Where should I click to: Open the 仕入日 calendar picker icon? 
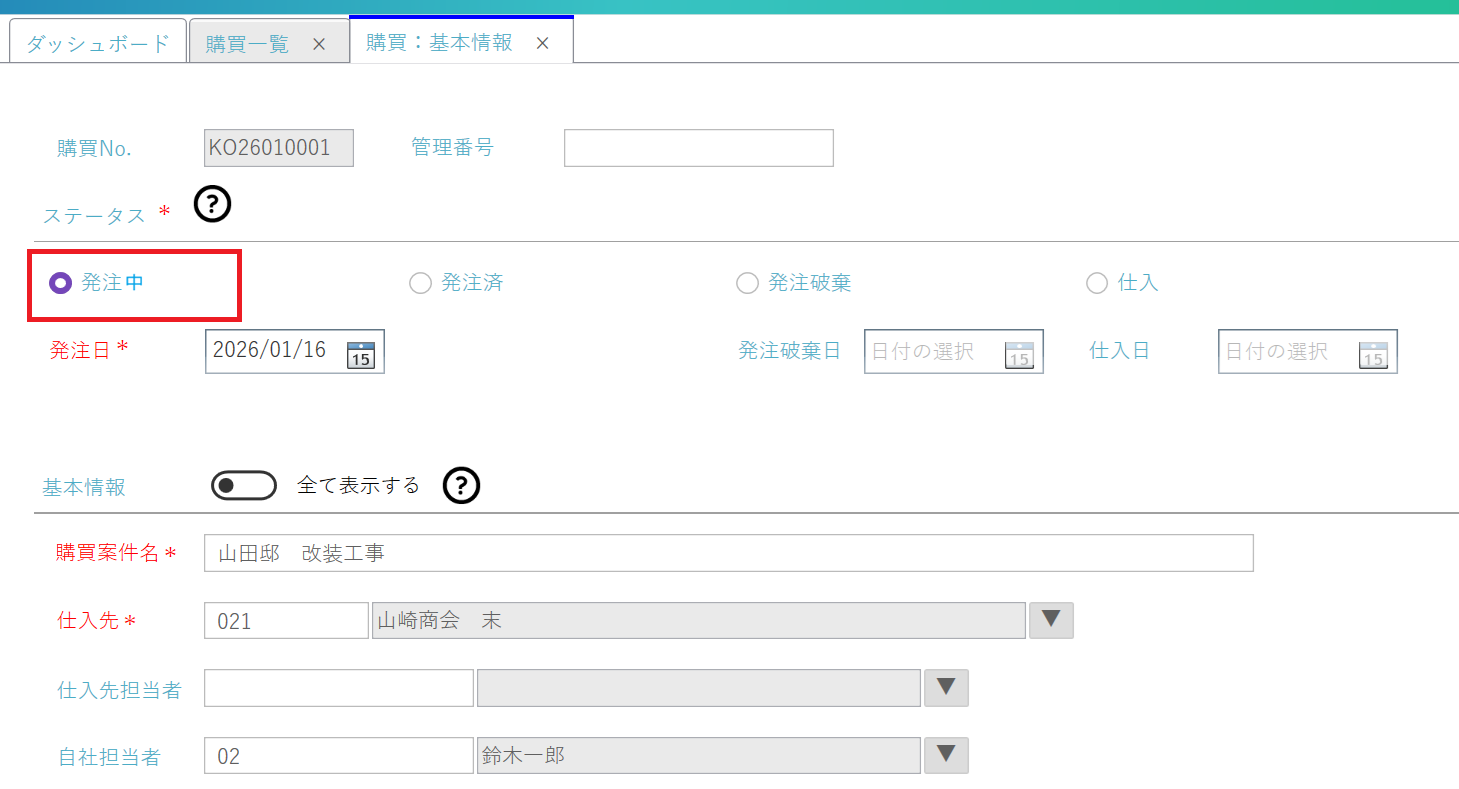(x=1372, y=354)
